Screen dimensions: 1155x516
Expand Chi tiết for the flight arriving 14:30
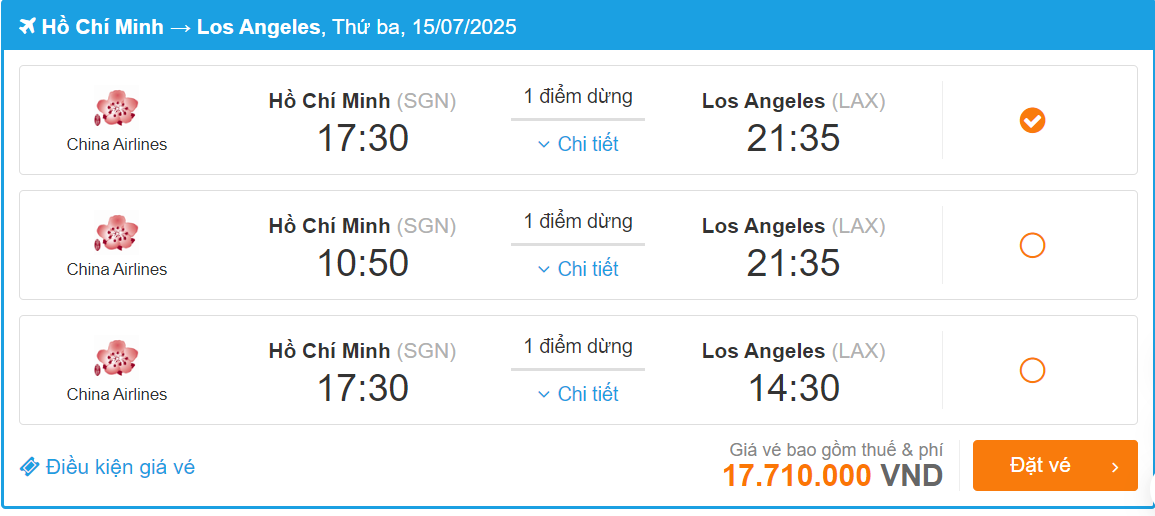[587, 394]
